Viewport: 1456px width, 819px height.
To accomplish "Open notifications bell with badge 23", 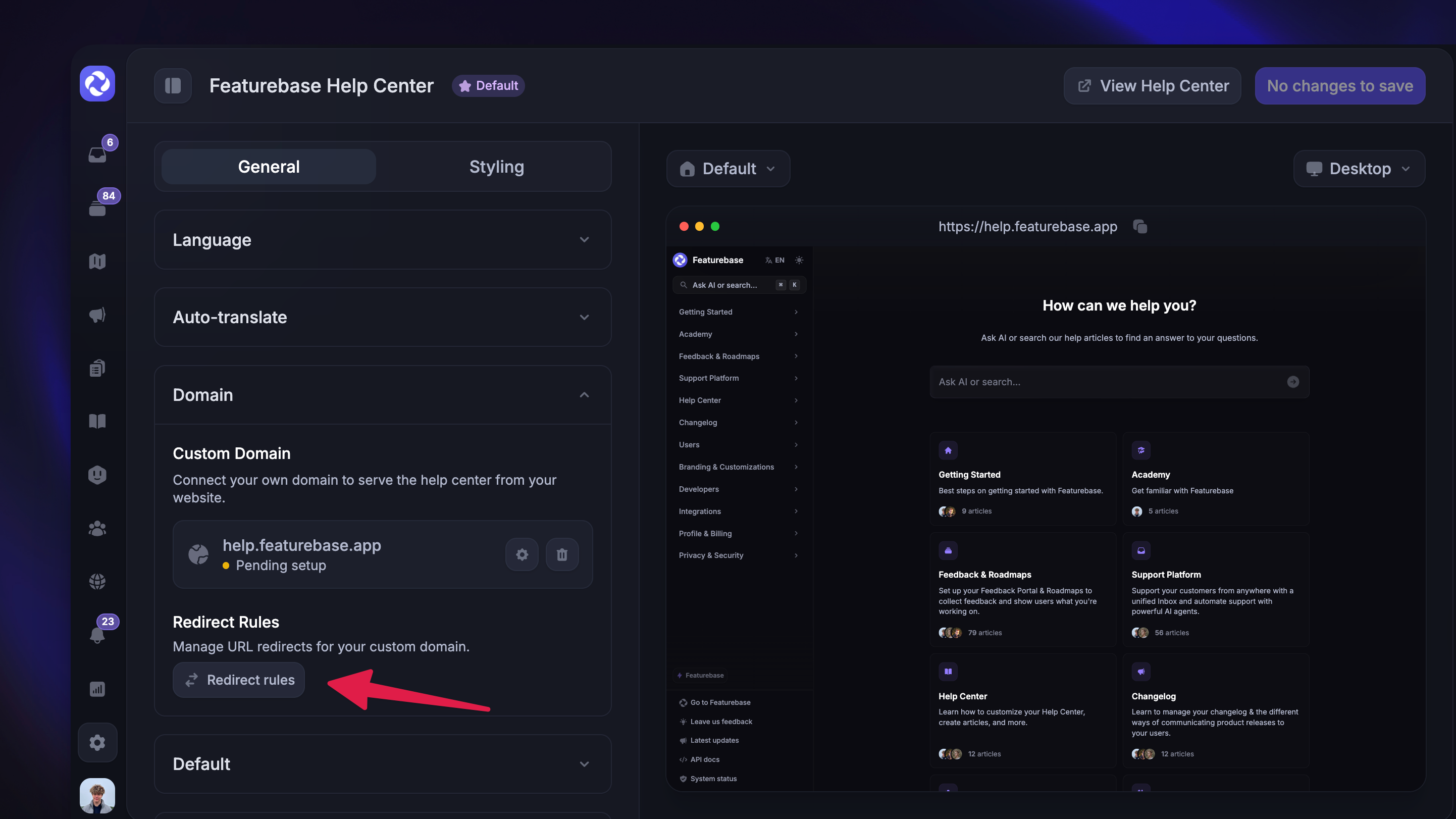I will click(97, 635).
